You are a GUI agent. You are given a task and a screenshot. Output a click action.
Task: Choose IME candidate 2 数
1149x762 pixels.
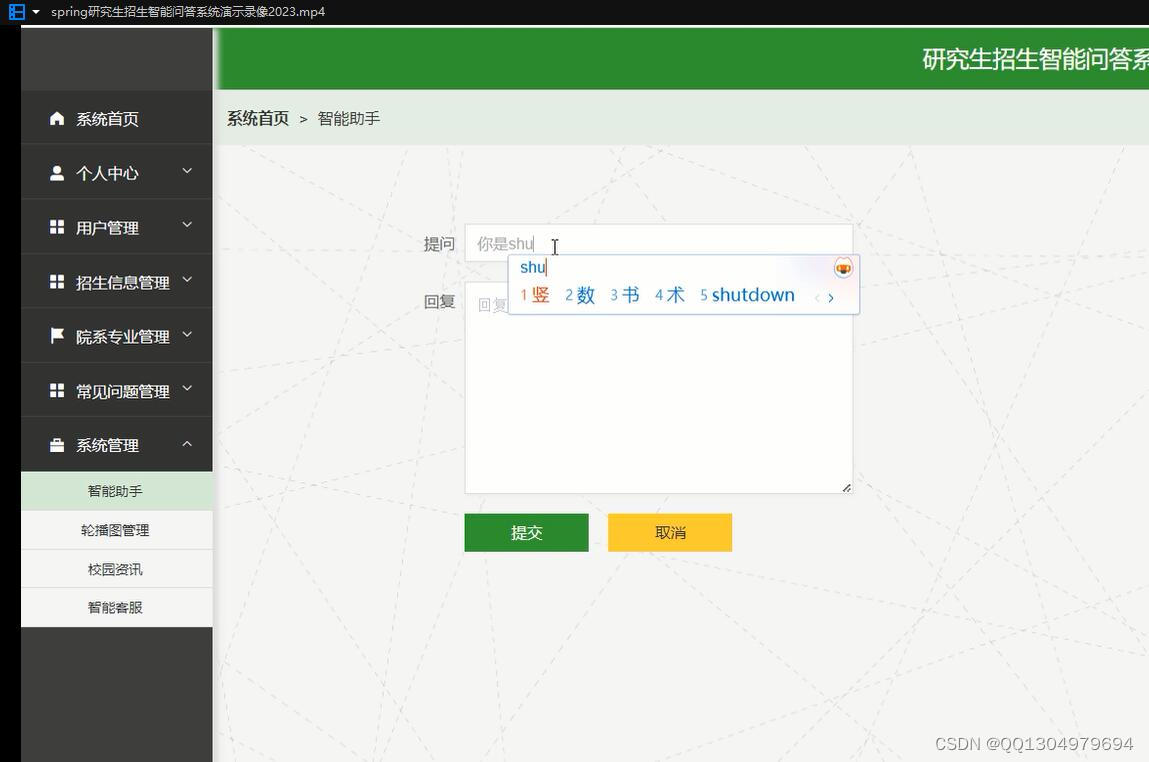coord(580,295)
